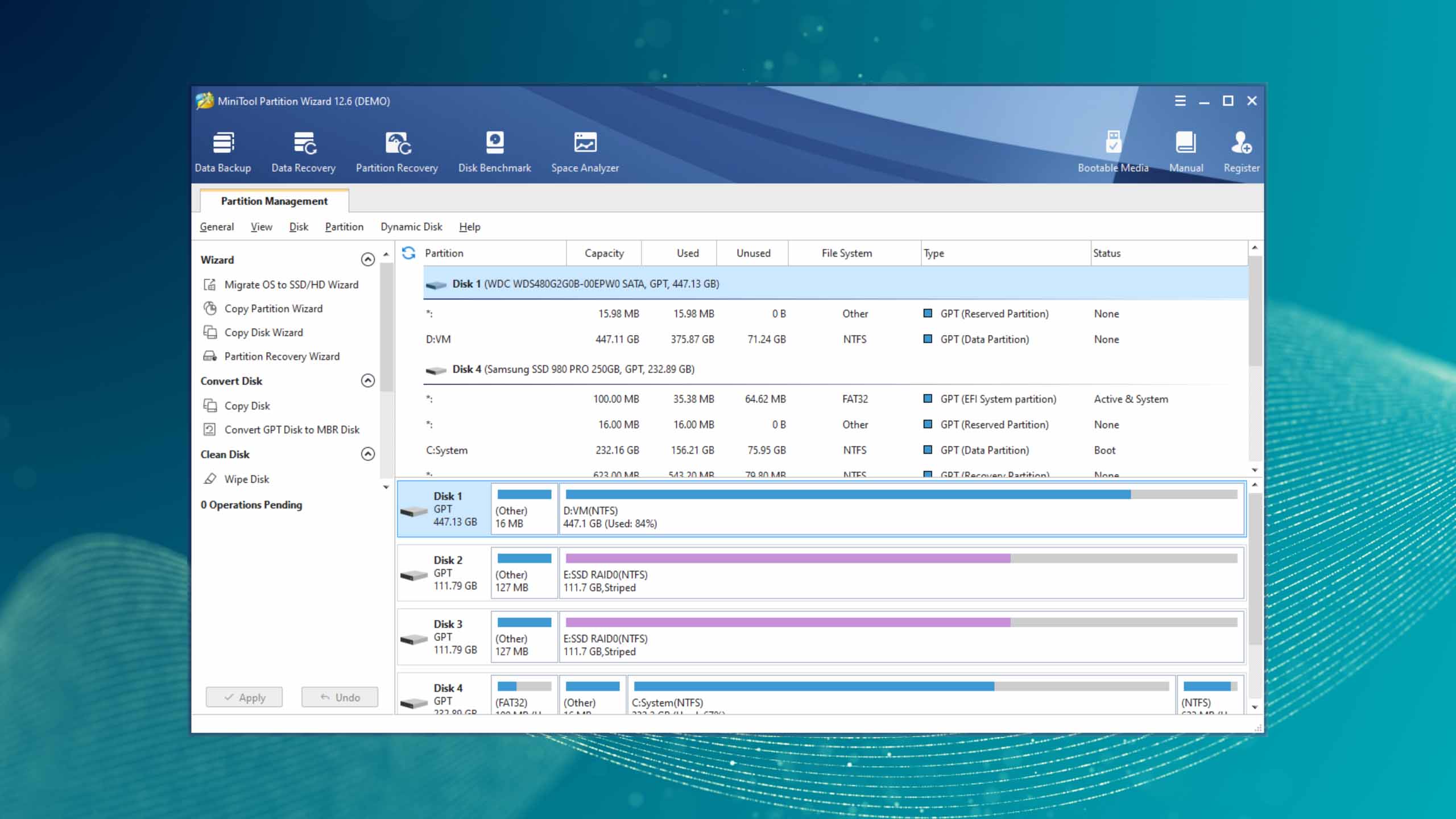Image resolution: width=1456 pixels, height=819 pixels.
Task: Open the View menu
Action: [261, 226]
